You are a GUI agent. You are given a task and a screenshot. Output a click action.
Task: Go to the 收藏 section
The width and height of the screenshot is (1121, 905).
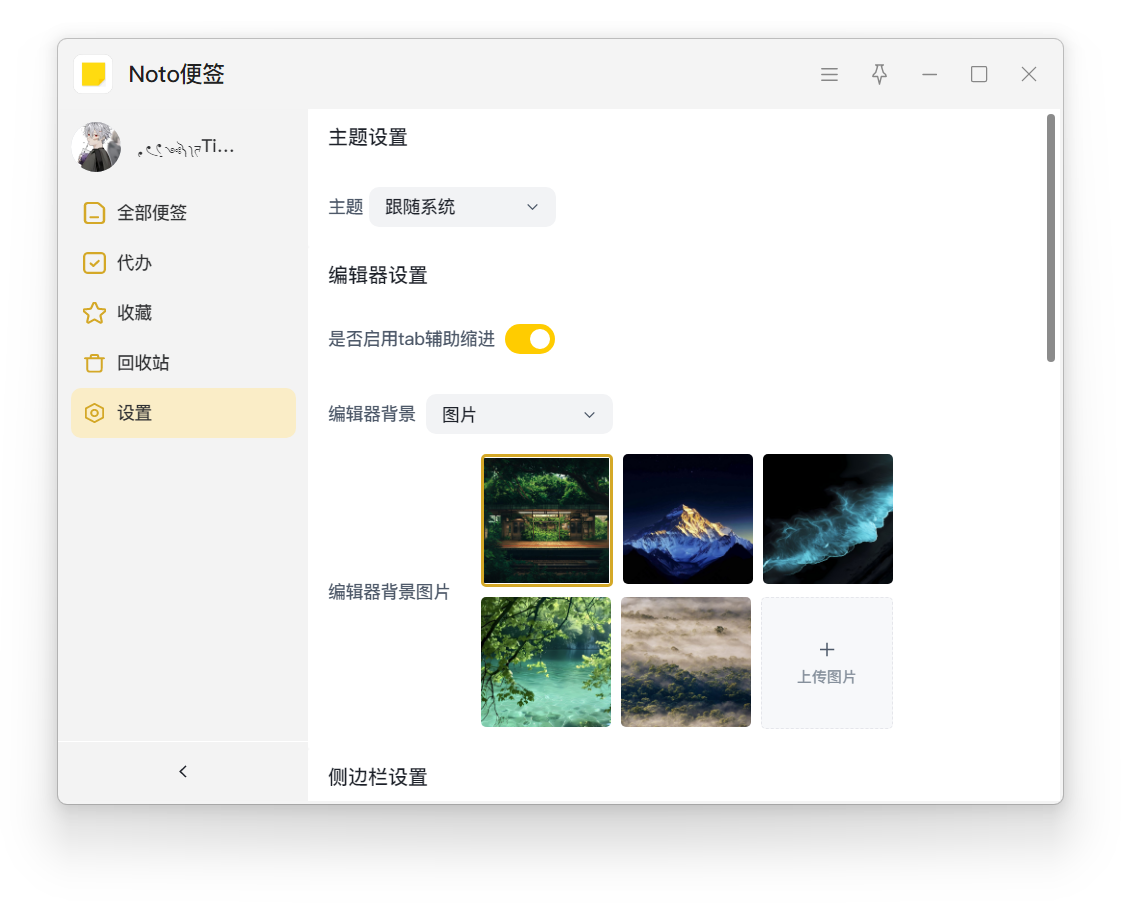point(135,313)
